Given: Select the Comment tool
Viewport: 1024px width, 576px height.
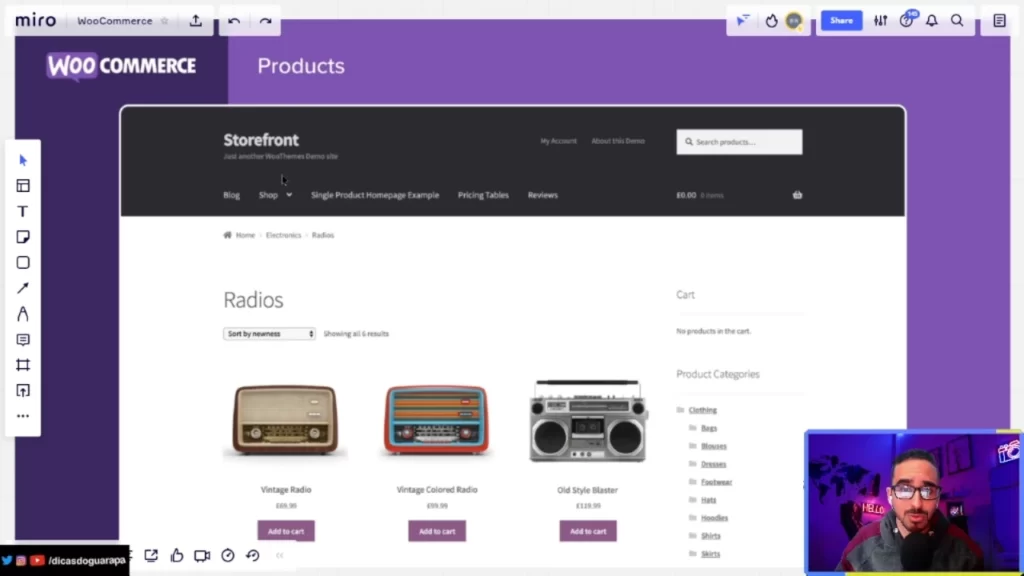Looking at the screenshot, I should (x=23, y=340).
